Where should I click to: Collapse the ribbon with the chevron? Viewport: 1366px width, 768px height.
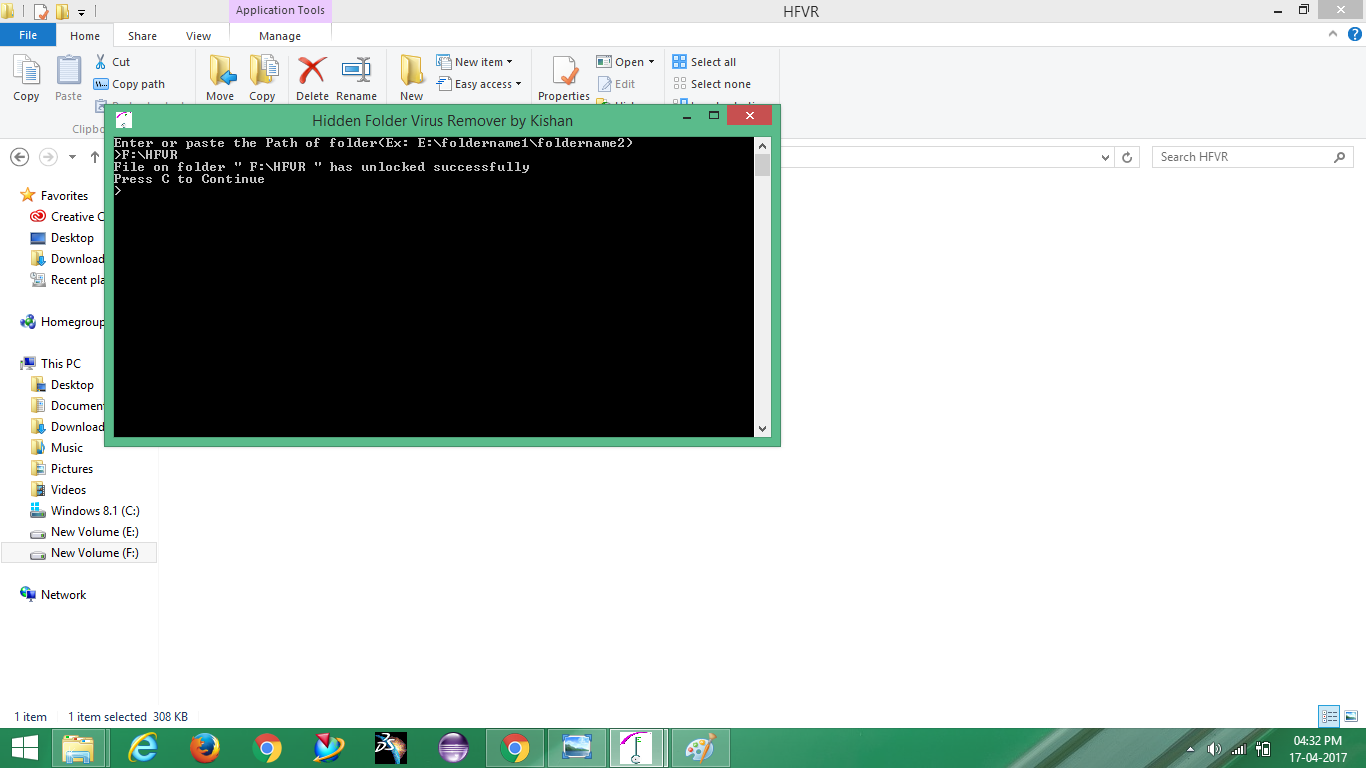coord(1332,34)
